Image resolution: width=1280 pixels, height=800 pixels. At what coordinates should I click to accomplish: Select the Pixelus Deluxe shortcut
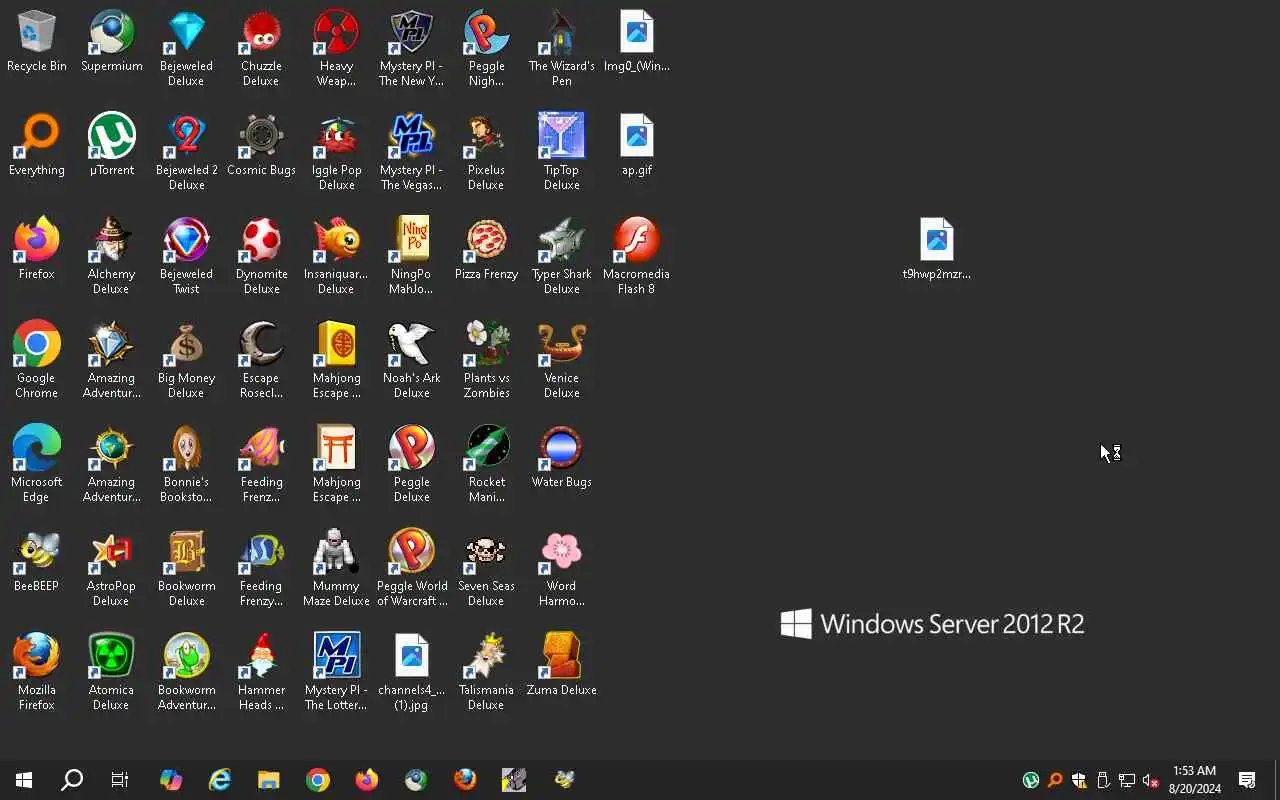(486, 153)
